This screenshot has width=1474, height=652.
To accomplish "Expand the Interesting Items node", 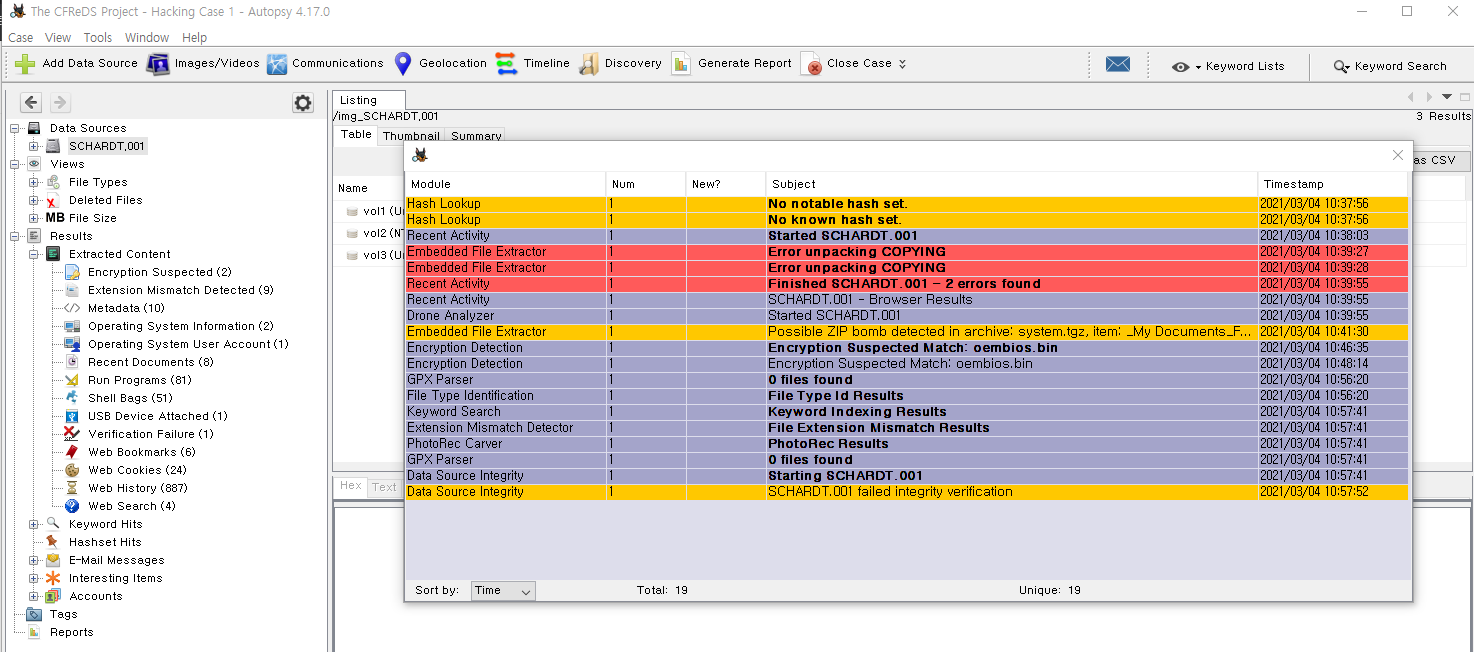I will click(34, 578).
